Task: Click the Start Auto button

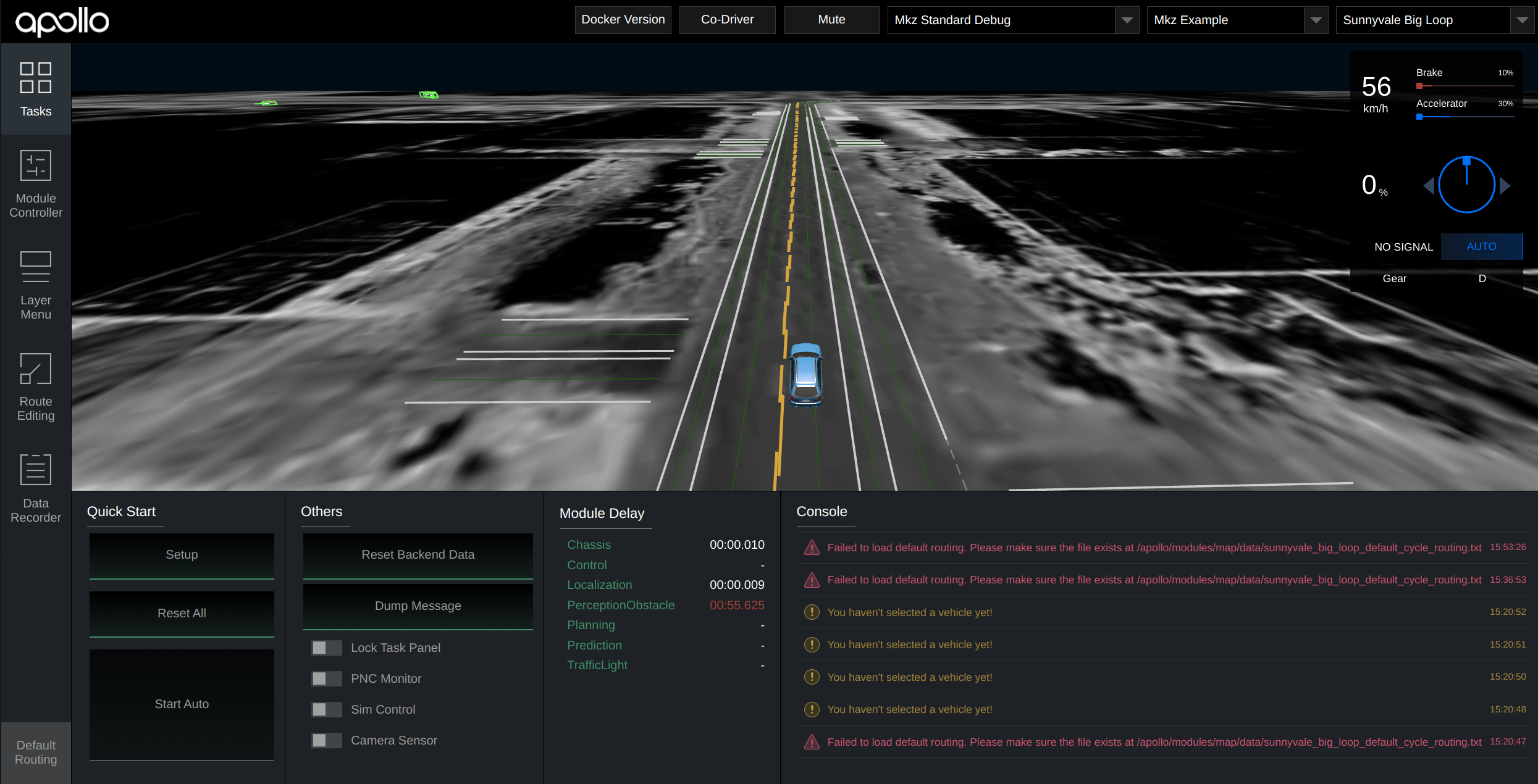Action: 181,703
